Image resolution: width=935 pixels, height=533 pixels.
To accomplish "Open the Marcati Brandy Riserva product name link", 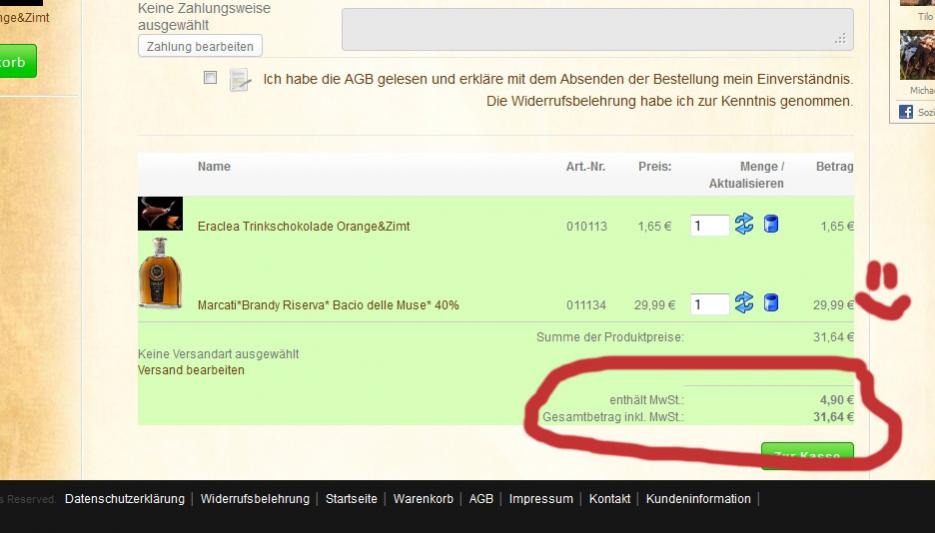I will click(x=328, y=305).
